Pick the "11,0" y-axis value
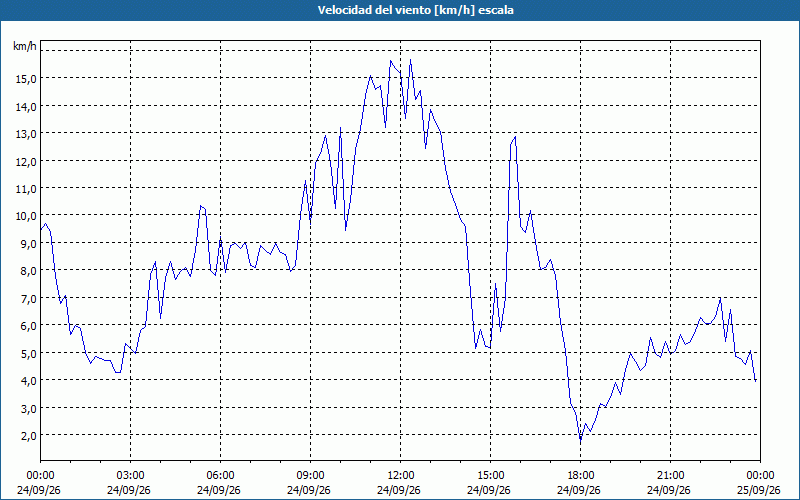This screenshot has width=800, height=500. pos(26,189)
